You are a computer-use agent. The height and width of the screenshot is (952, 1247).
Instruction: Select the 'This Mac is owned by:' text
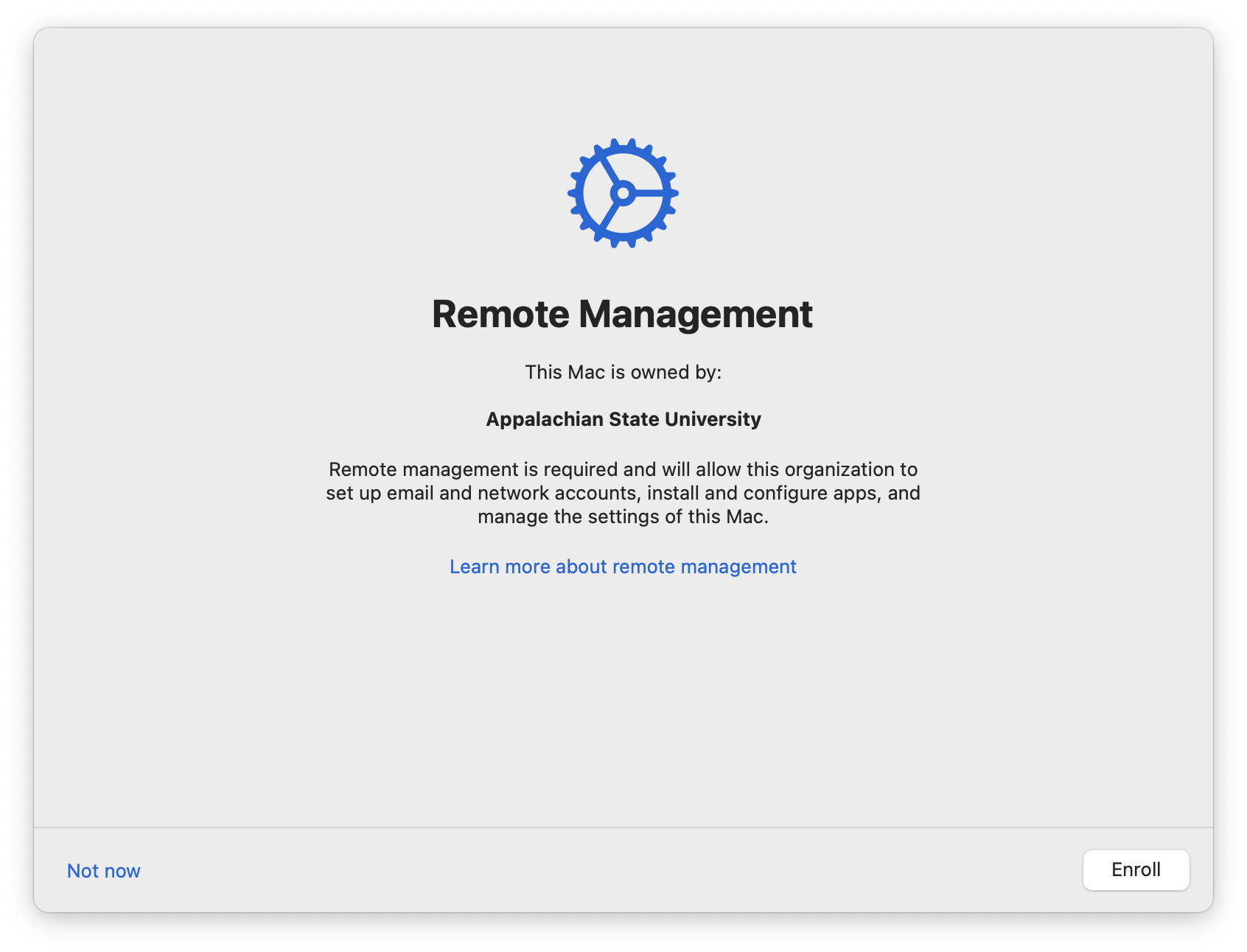pyautogui.click(x=623, y=372)
